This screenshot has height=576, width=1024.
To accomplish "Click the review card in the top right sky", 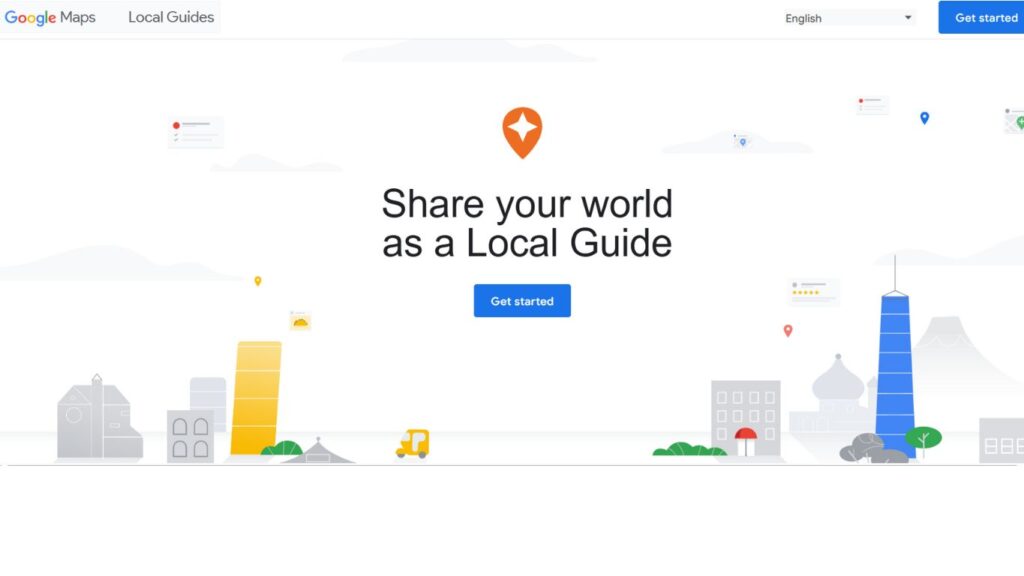I will tap(870, 105).
